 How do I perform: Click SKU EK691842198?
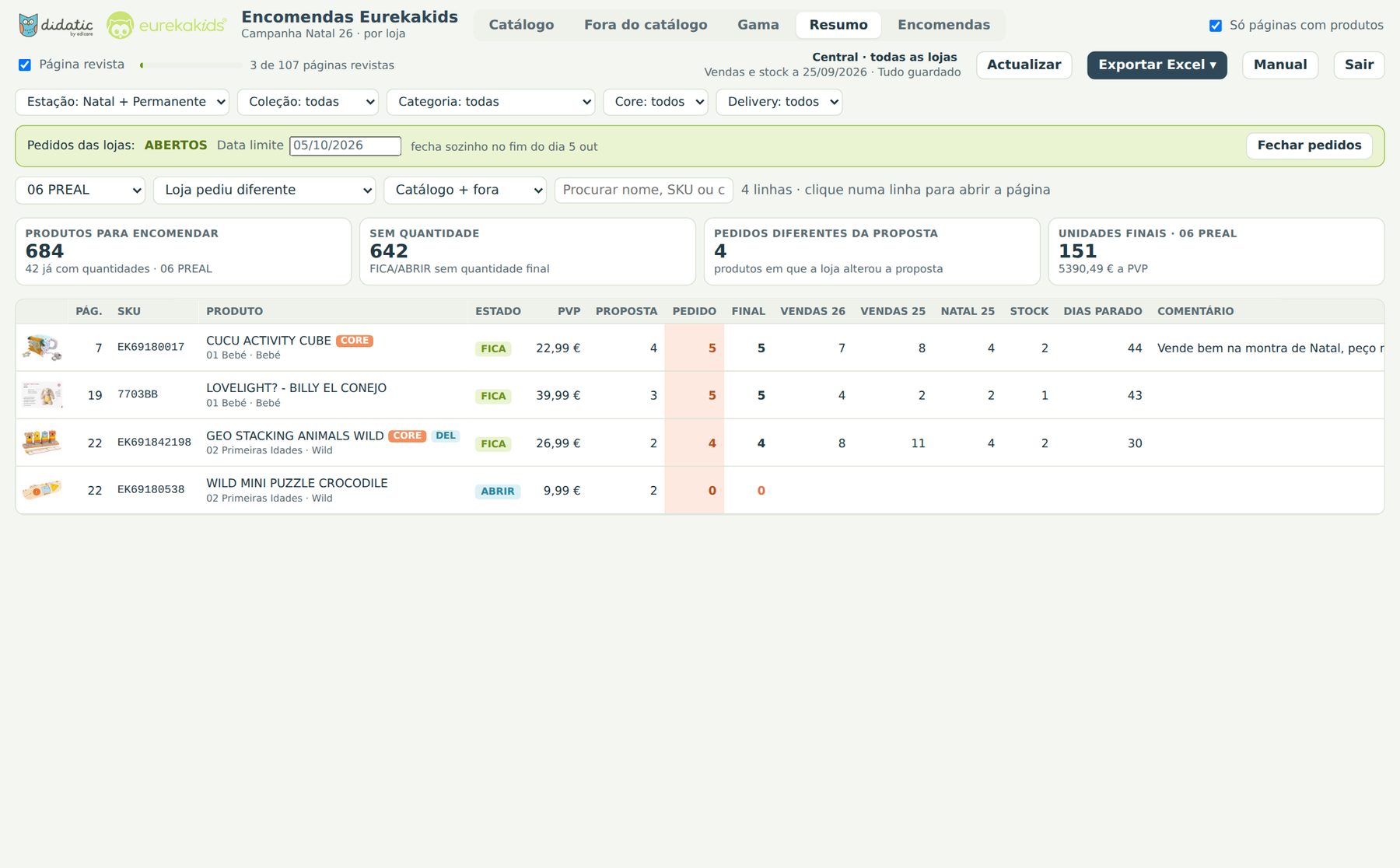click(154, 442)
